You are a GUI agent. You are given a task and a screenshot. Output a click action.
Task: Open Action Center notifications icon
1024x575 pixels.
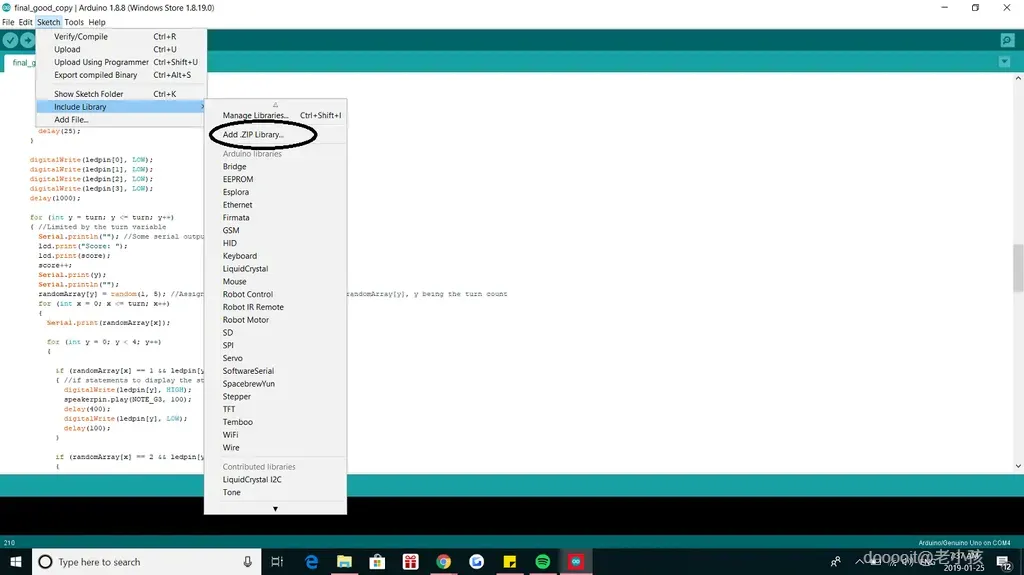[x=1004, y=562]
